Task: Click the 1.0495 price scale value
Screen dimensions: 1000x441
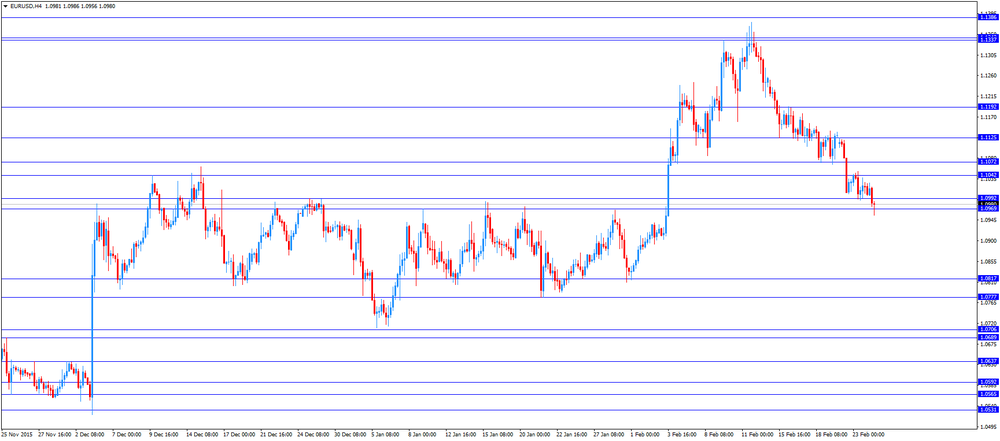Action: [x=989, y=426]
